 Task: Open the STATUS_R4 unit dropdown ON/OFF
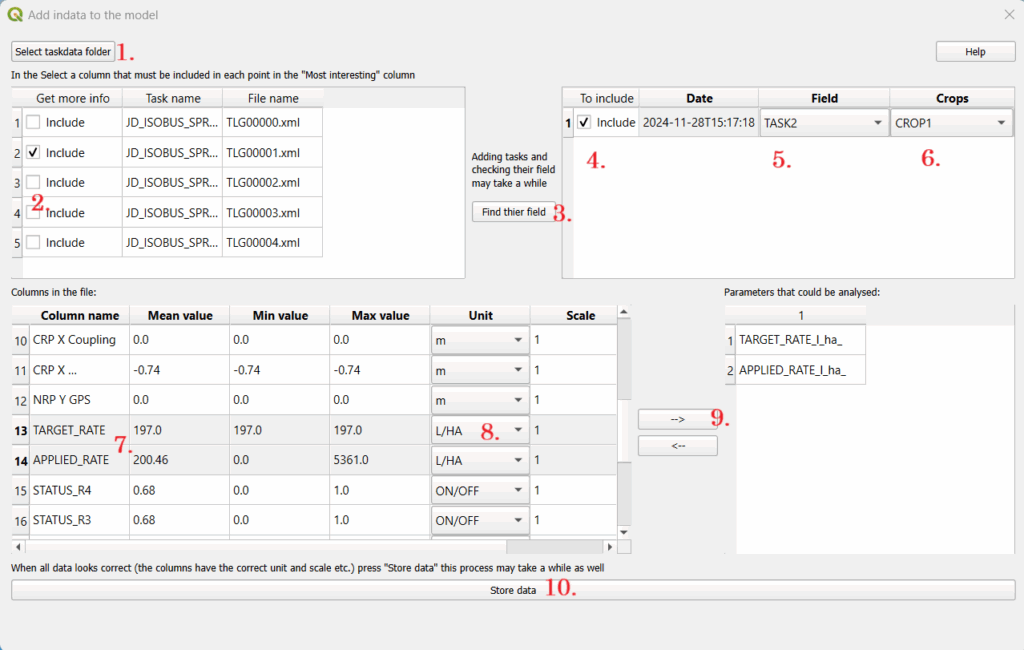[x=478, y=490]
